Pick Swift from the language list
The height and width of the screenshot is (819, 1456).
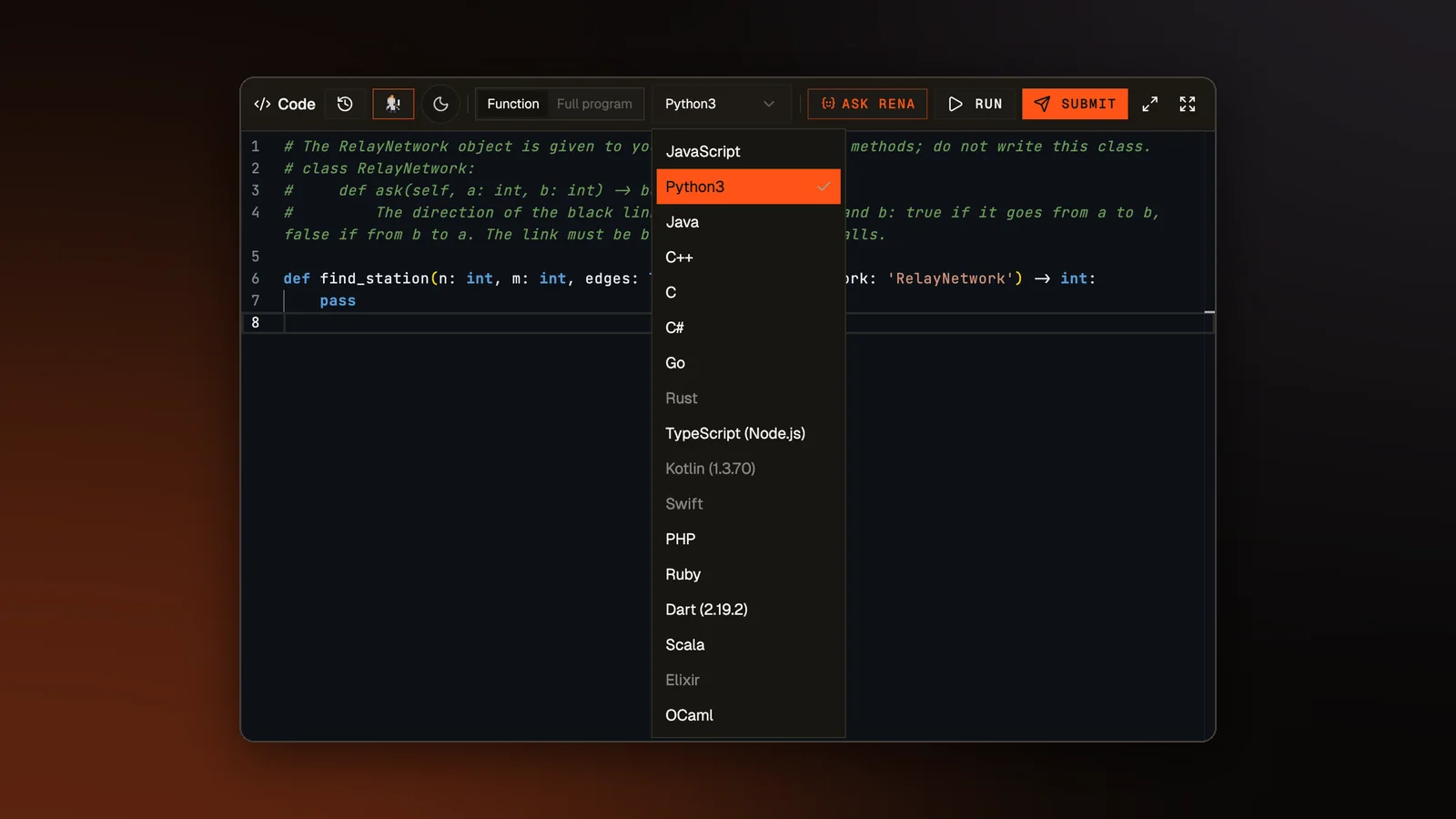tap(748, 504)
